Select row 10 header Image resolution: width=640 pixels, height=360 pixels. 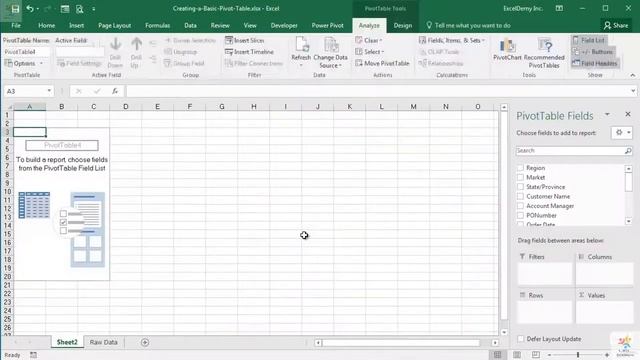pos(7,191)
